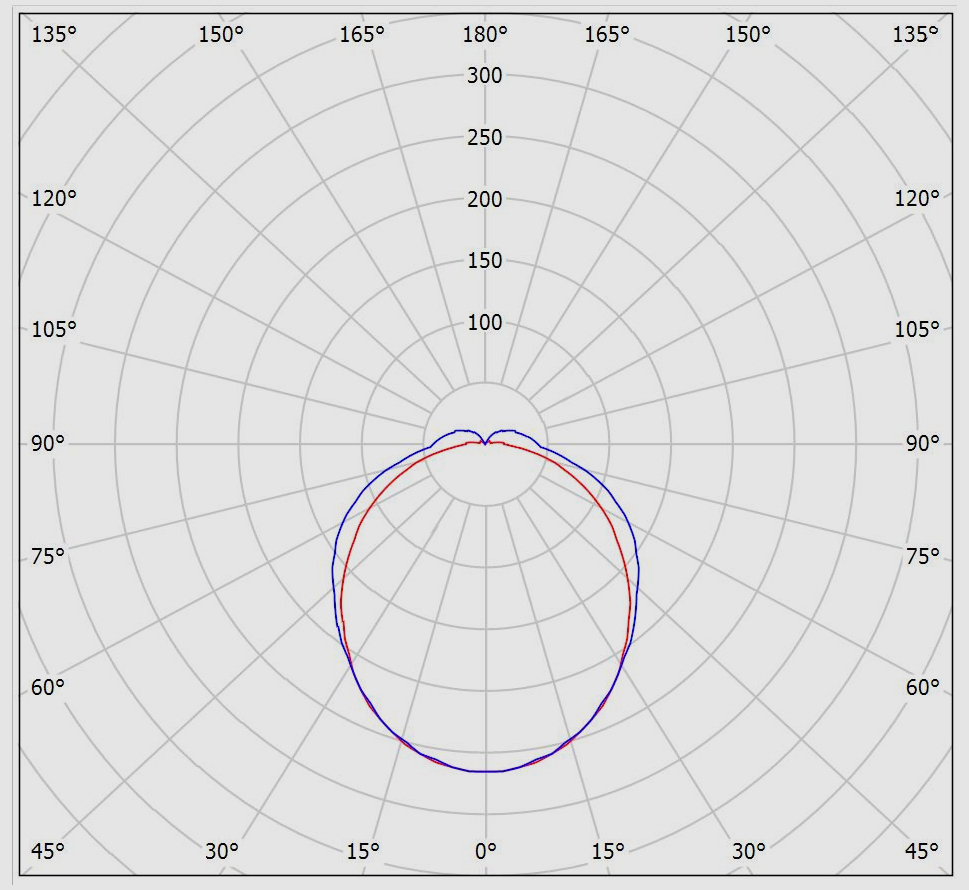Click the left-side 75° angle label
Image resolution: width=969 pixels, height=890 pixels.
tap(48, 556)
